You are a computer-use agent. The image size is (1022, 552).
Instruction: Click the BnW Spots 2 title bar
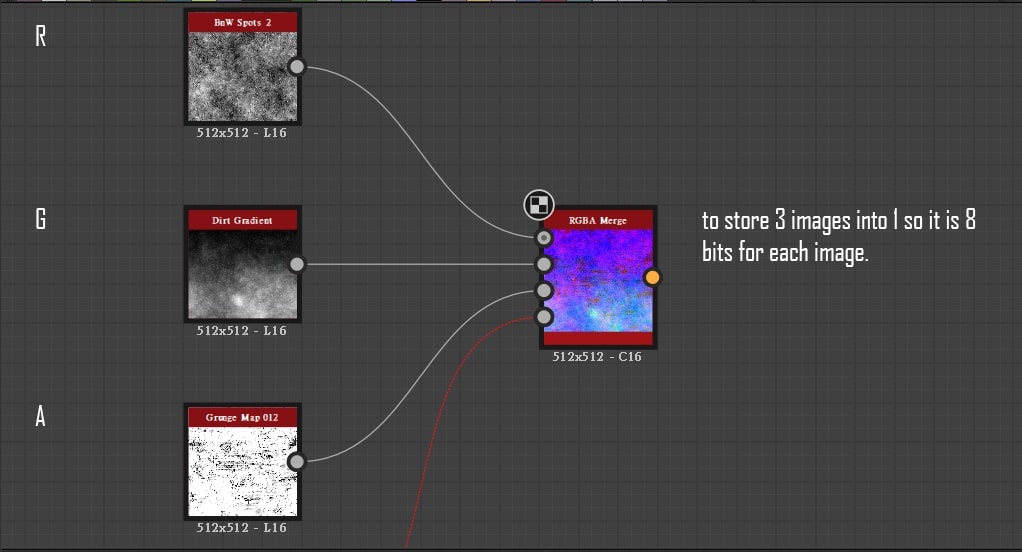pyautogui.click(x=242, y=22)
